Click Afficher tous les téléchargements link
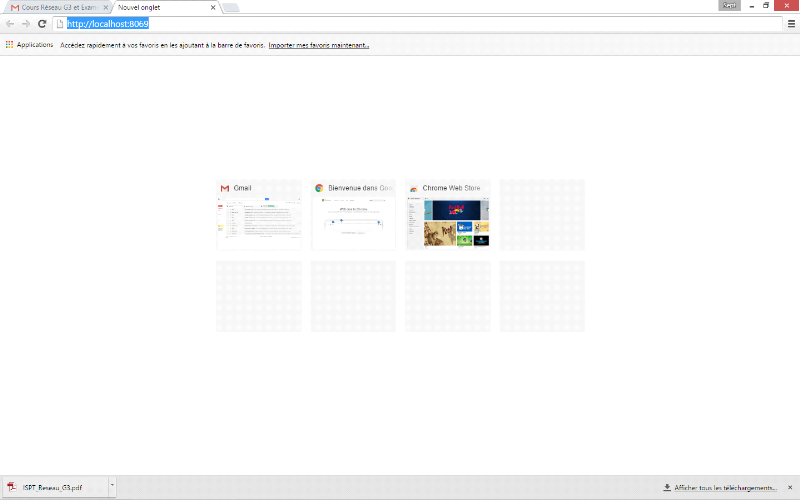 click(725, 488)
